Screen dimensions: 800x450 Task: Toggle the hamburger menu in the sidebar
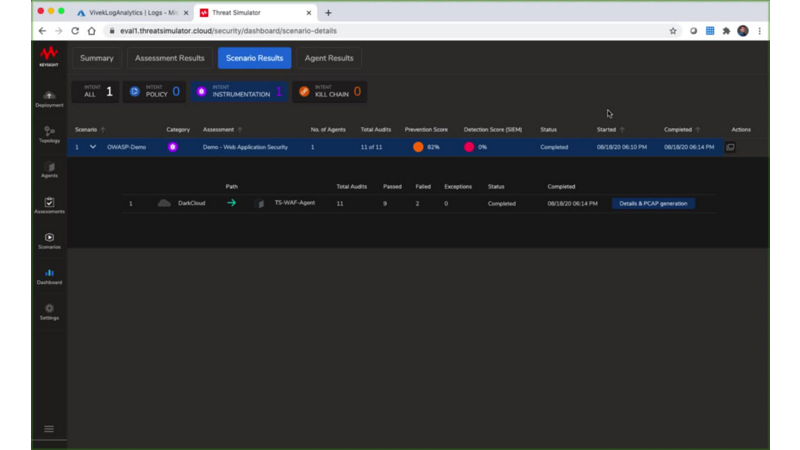[x=49, y=429]
